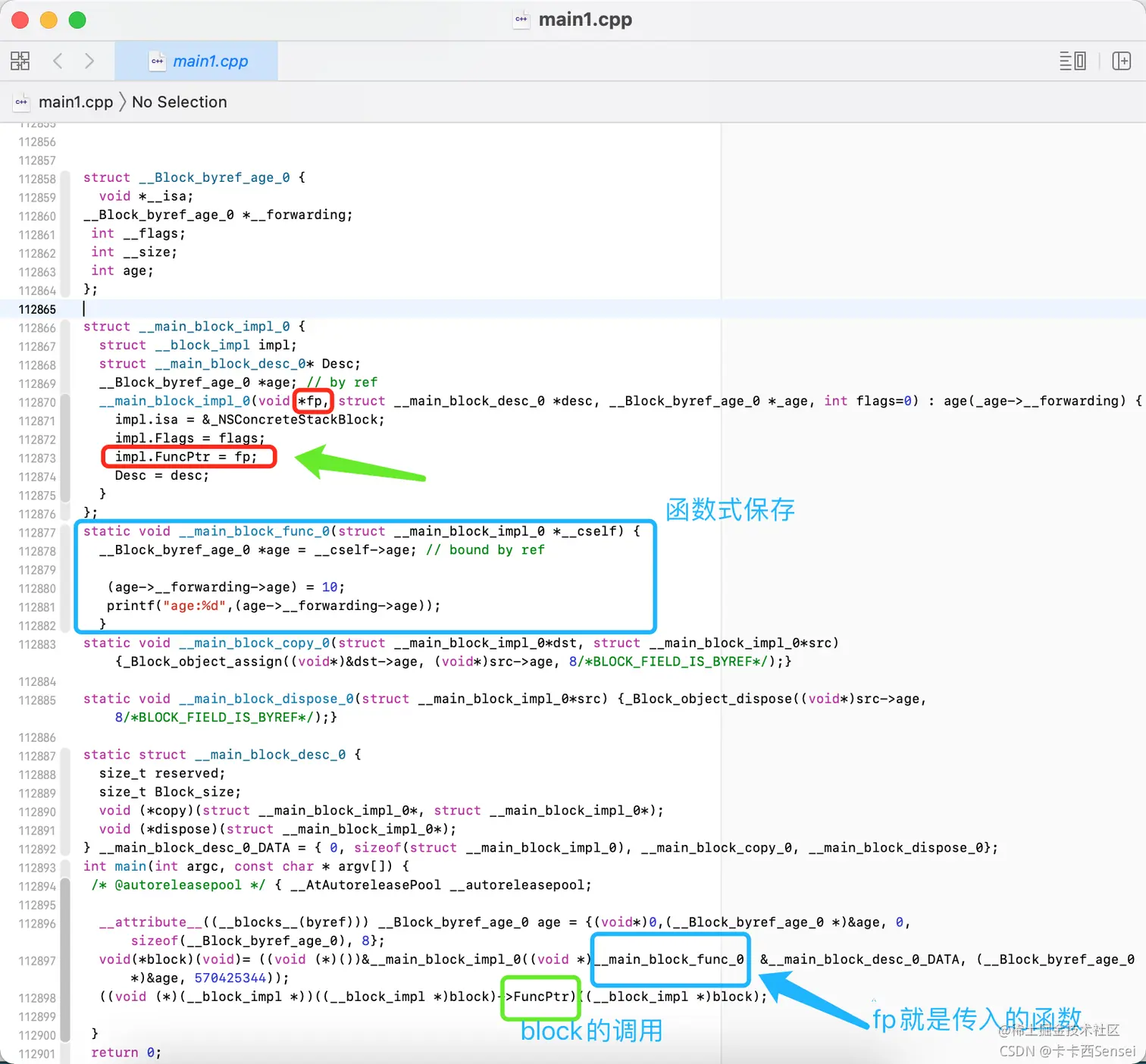Click '__Block_byref_age_0 *age;' member line
This screenshot has height=1064, width=1146.
pos(198,382)
